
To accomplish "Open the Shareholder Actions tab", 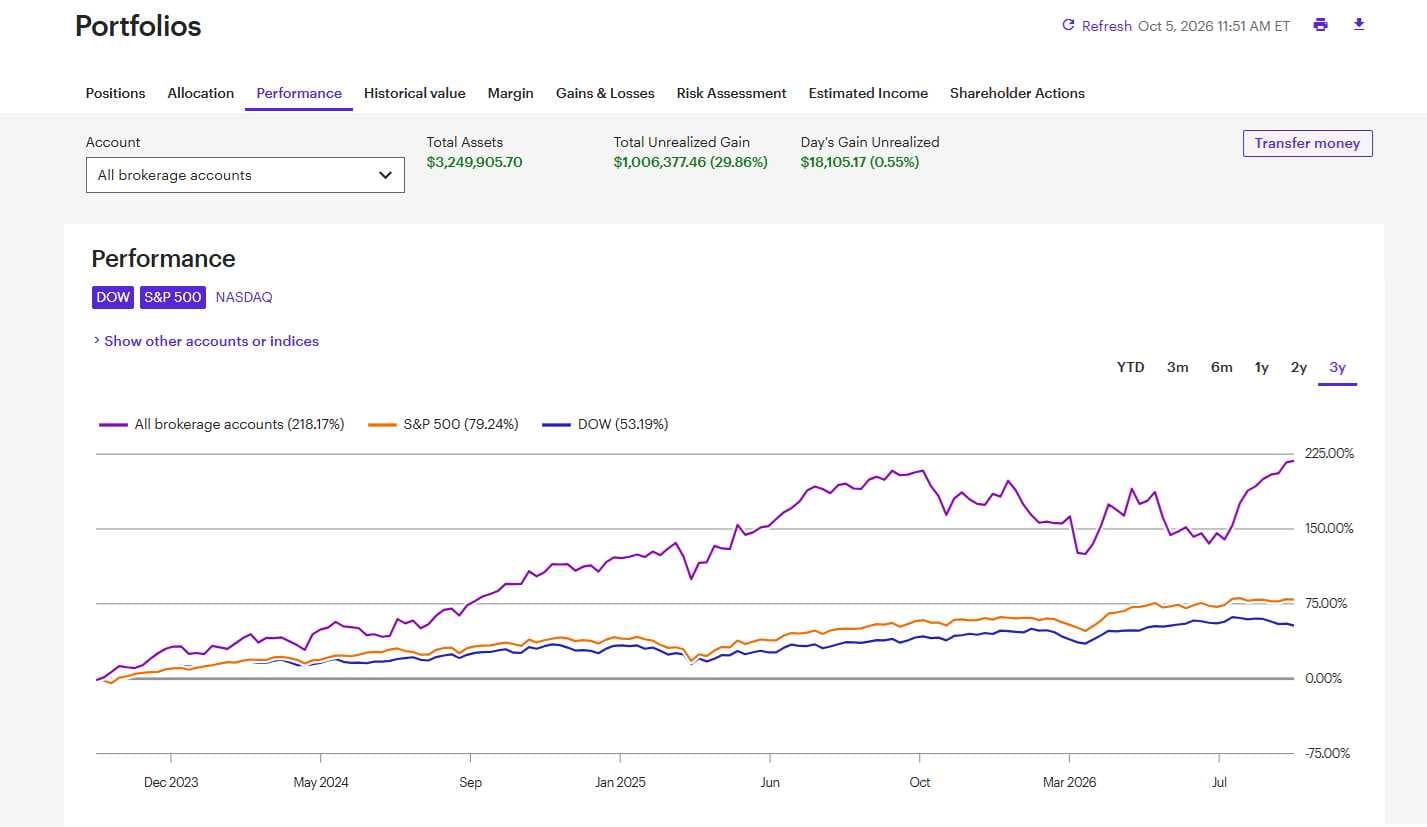I will coord(1017,93).
